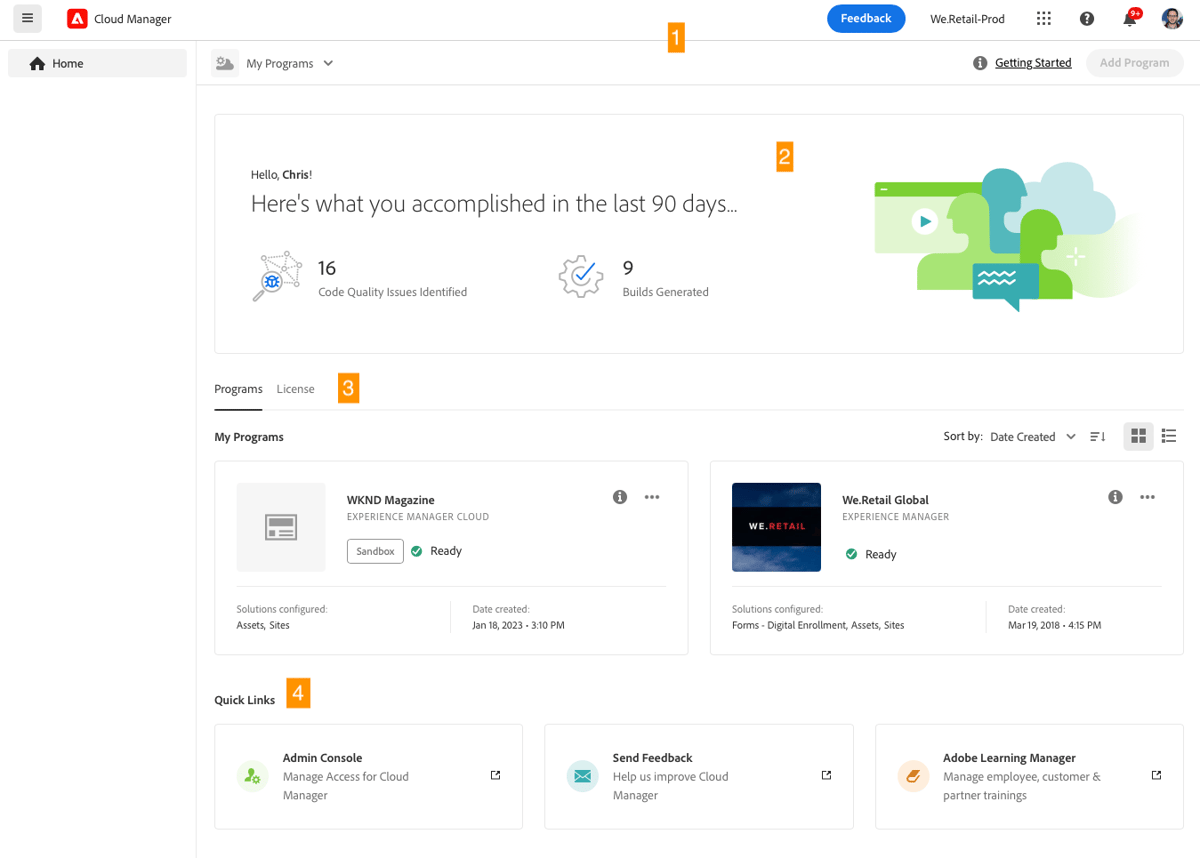Switch to the License tab
Image resolution: width=1200 pixels, height=858 pixels.
(x=295, y=388)
